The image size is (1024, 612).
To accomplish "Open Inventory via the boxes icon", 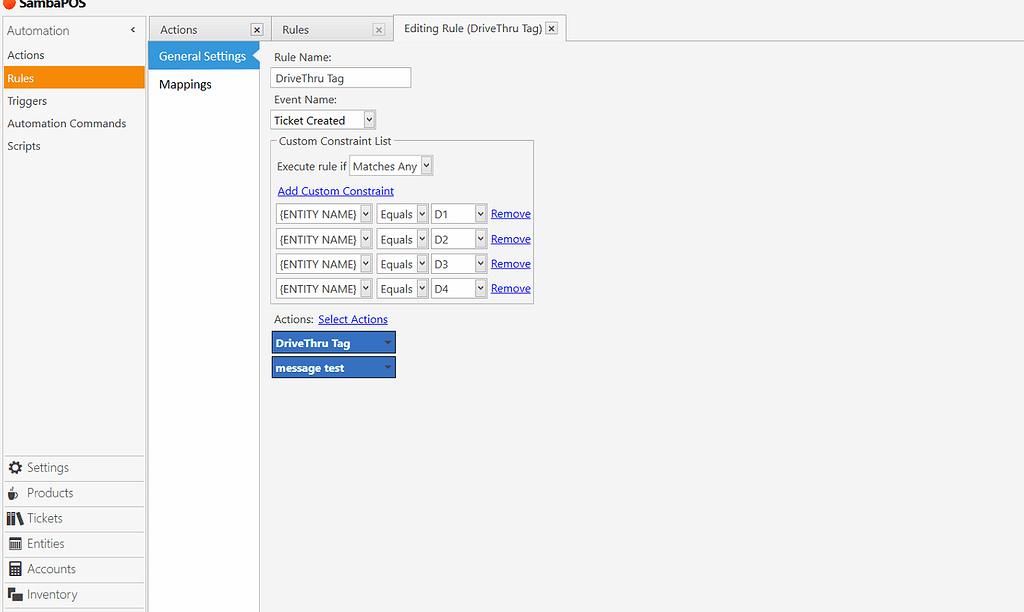I will point(15,594).
